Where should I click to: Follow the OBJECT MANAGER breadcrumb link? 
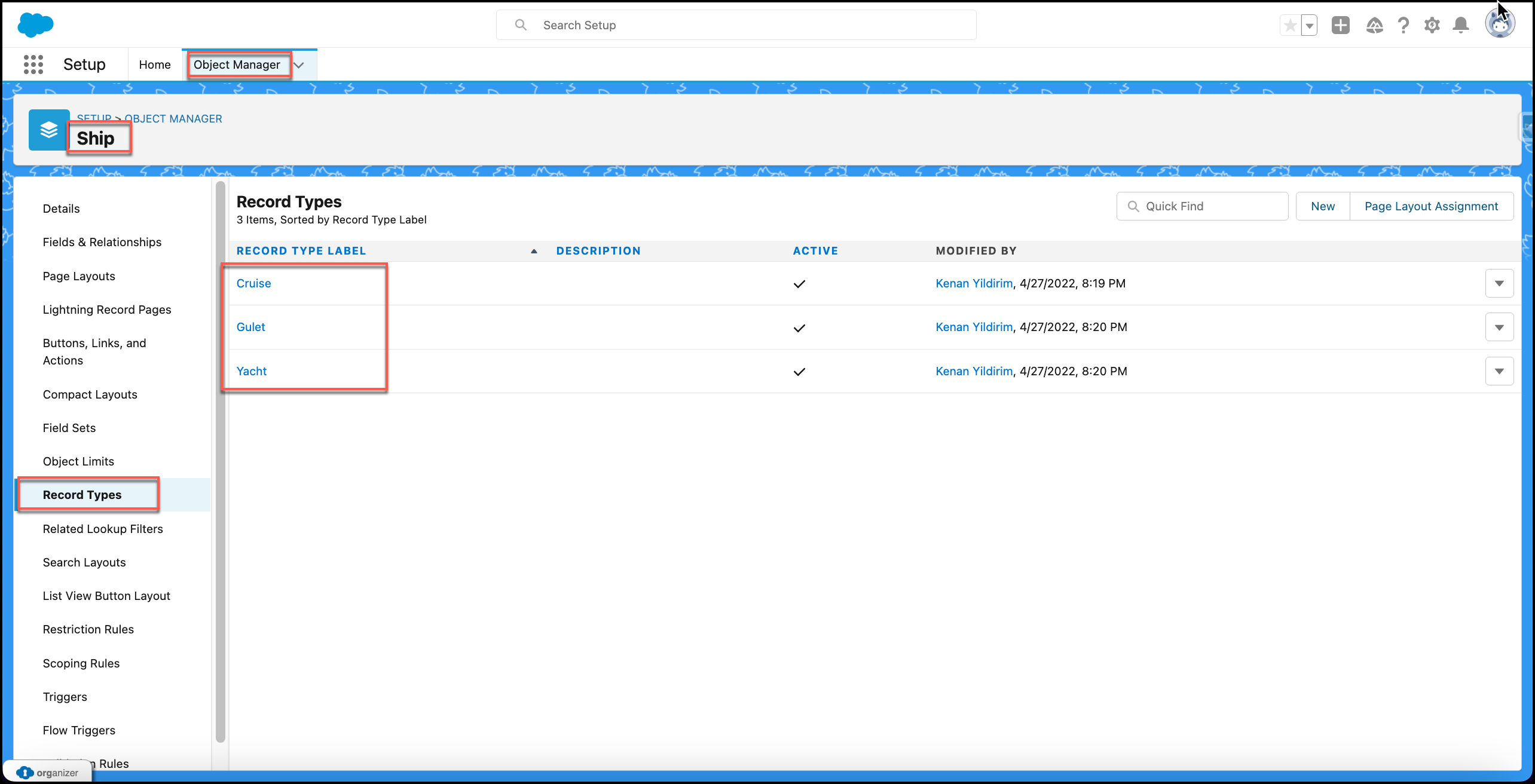(x=173, y=119)
